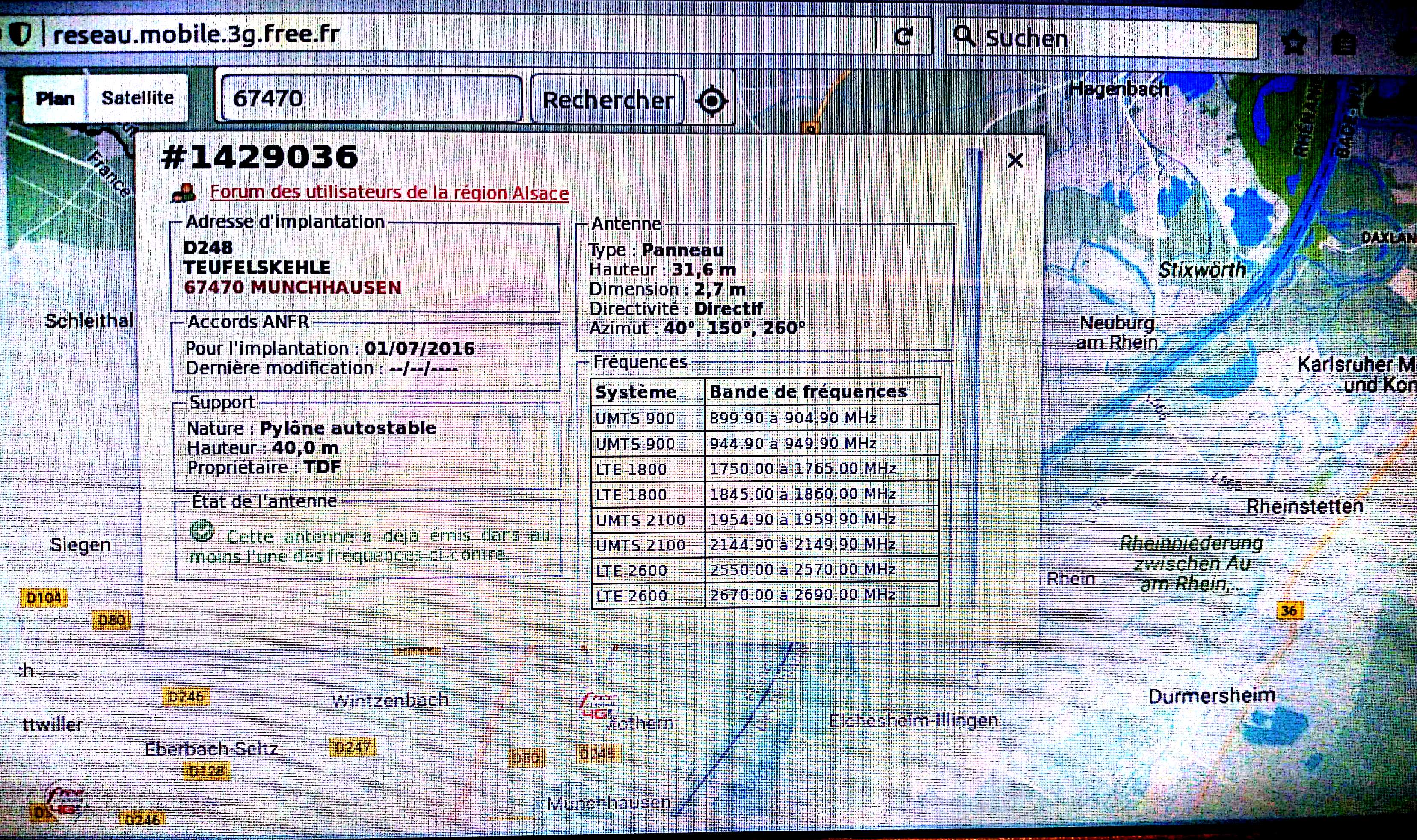Click the 1750.00 à 1765.00 MHz cell
This screenshot has width=1417, height=840.
click(x=822, y=469)
